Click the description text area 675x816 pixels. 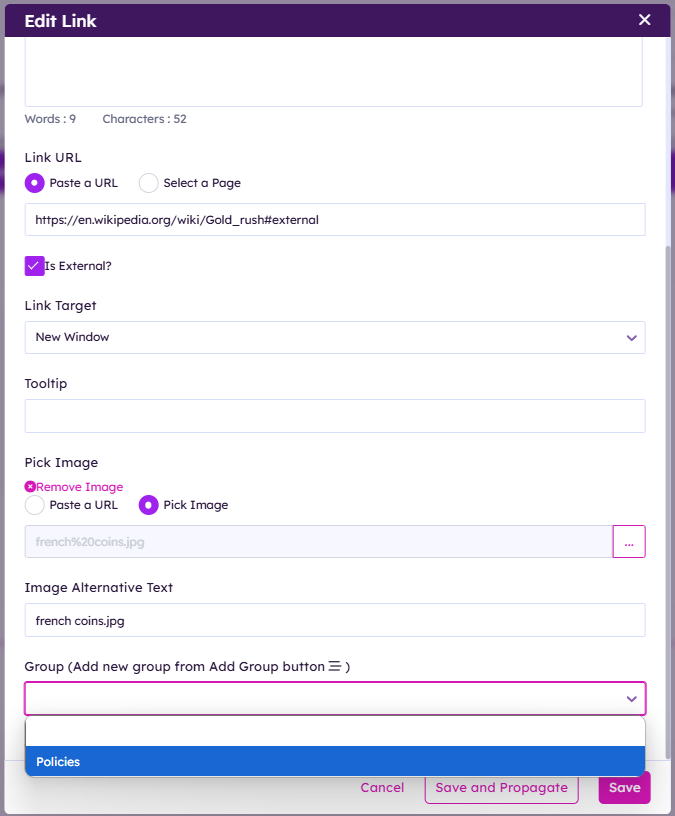(x=334, y=72)
